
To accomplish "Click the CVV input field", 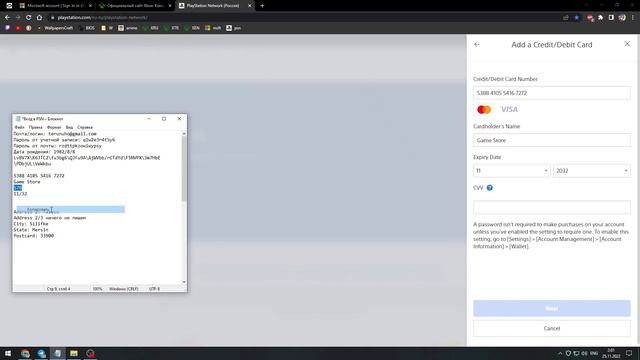I will click(x=551, y=207).
